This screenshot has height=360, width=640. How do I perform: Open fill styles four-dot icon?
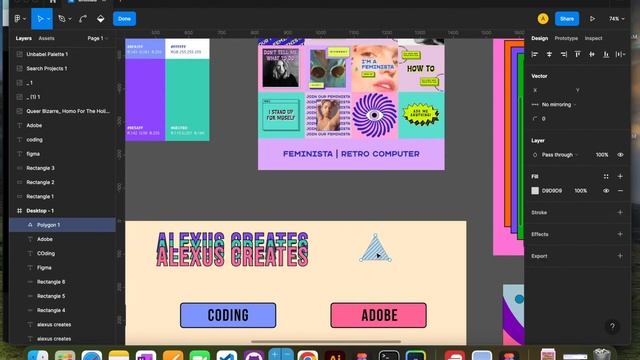[x=606, y=176]
